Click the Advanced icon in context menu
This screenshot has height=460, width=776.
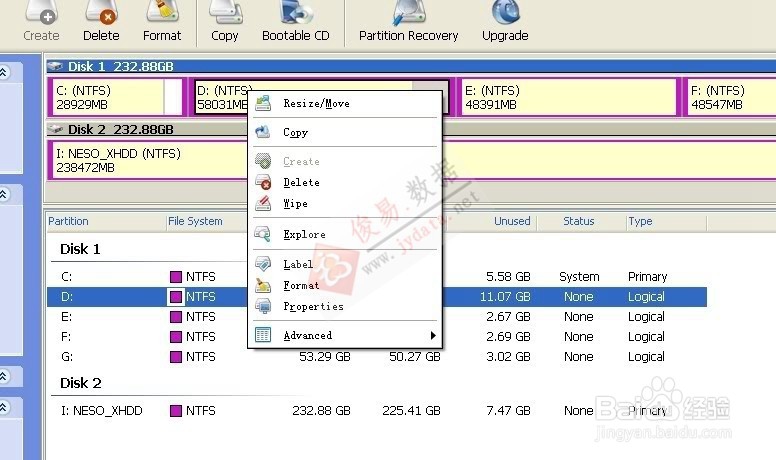coord(263,335)
